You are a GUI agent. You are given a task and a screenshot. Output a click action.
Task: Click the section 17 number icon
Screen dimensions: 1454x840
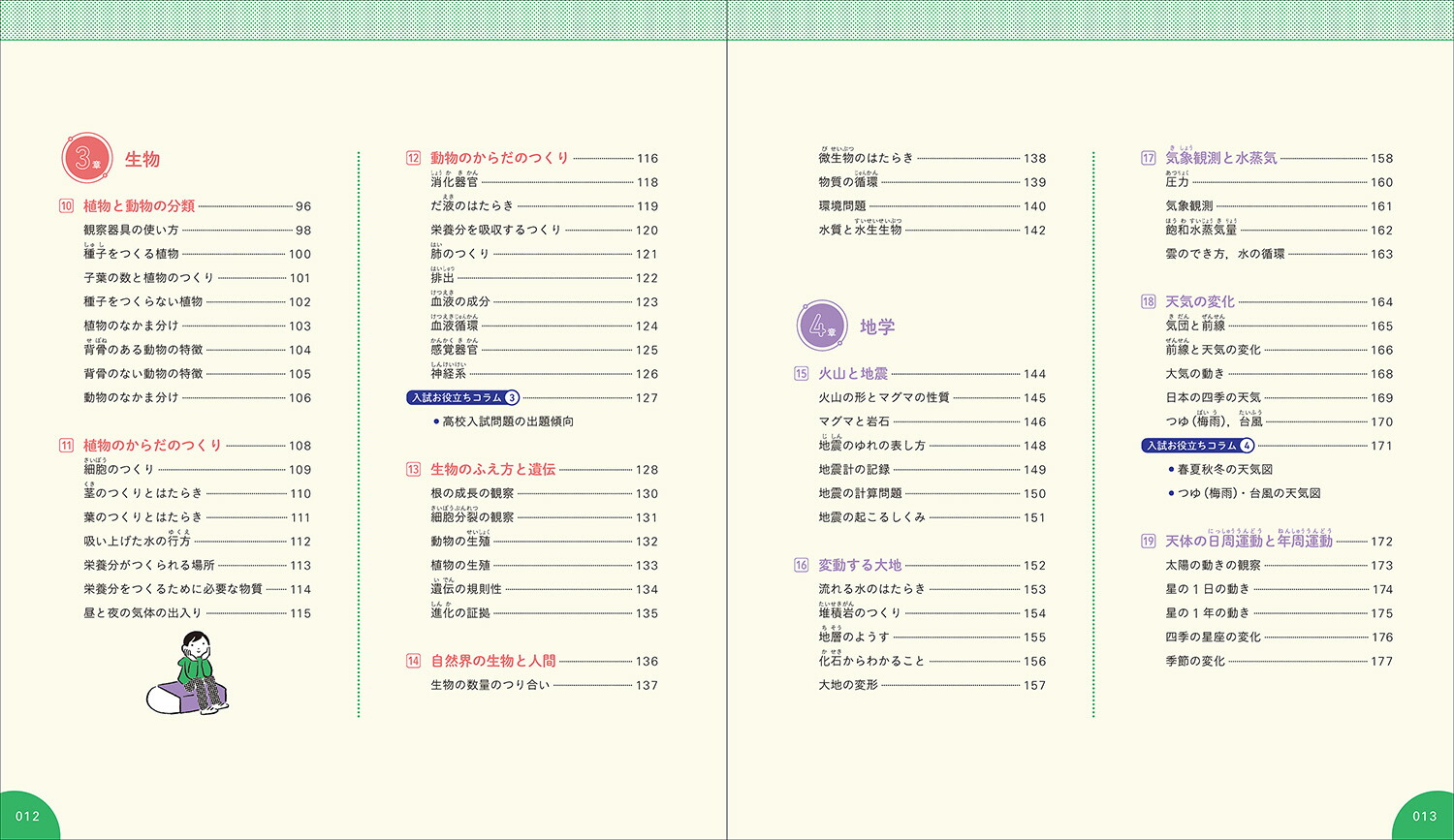point(1148,158)
